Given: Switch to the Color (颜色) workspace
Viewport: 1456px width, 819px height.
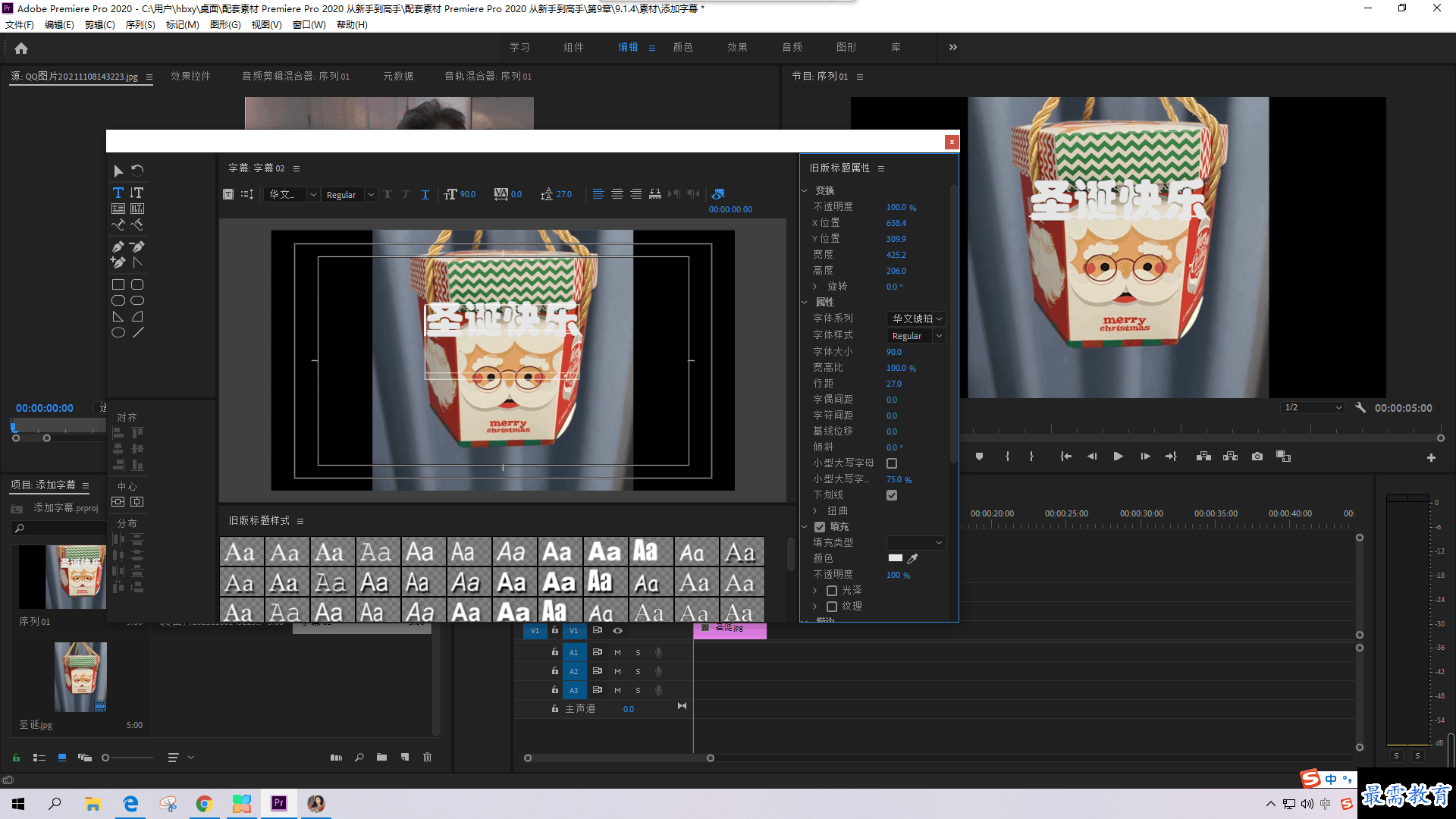Looking at the screenshot, I should (x=682, y=47).
